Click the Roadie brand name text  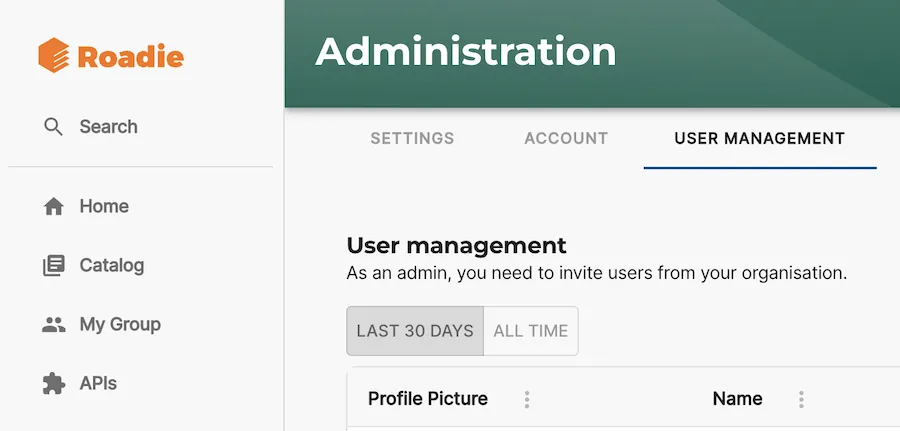(x=131, y=56)
